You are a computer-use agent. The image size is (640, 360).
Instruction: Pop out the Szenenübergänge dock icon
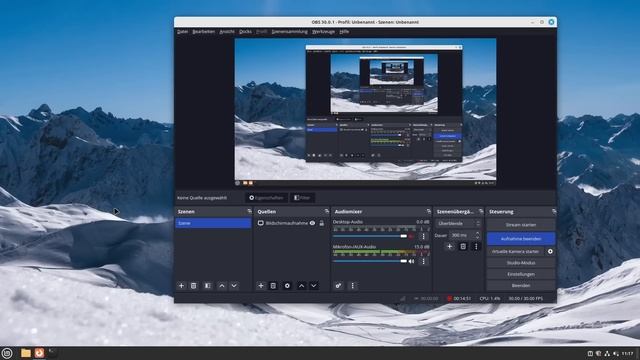tap(481, 211)
